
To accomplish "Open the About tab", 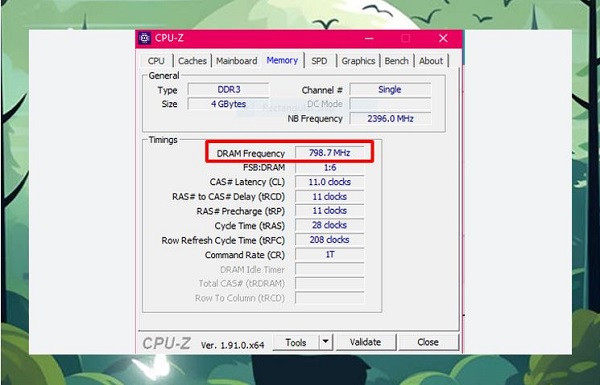I will point(431,61).
